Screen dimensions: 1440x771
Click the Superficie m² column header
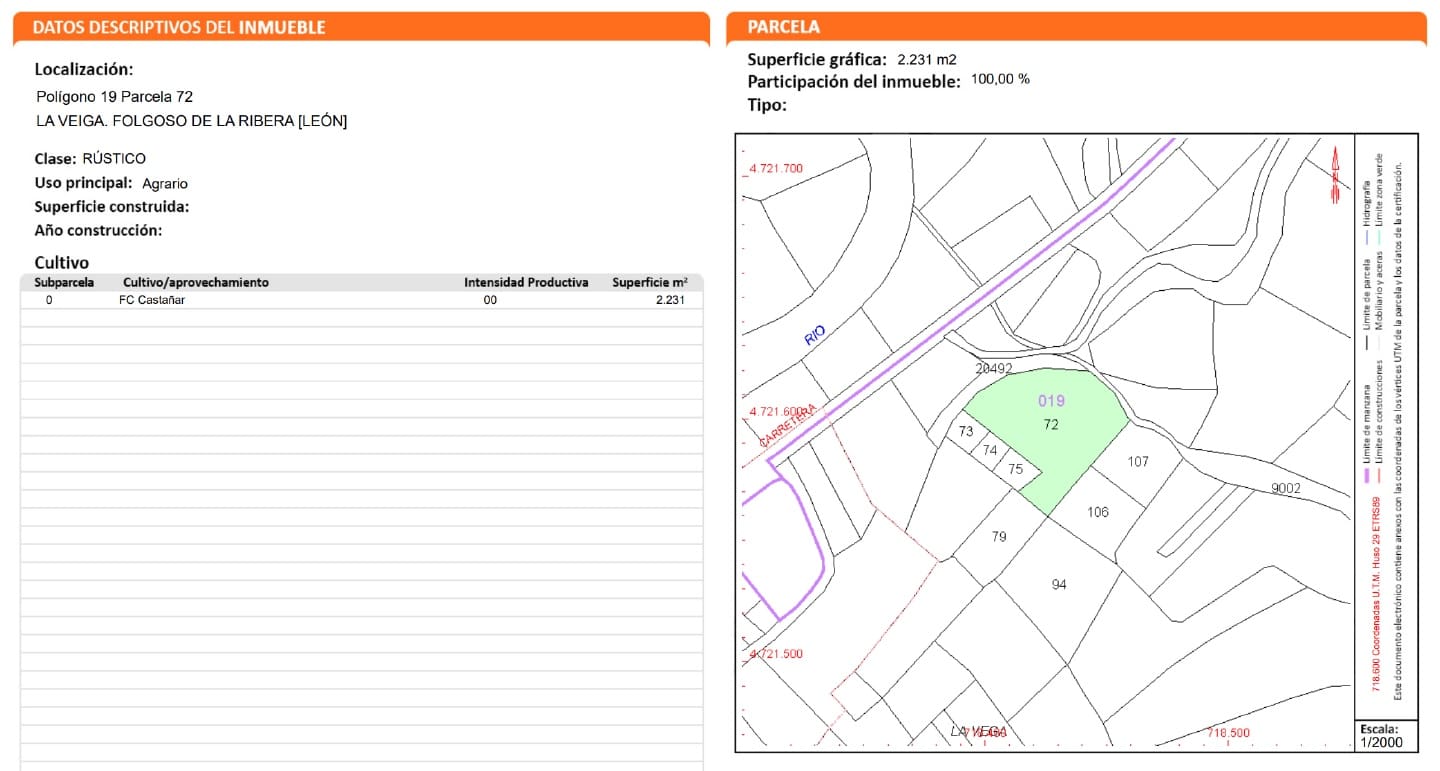tap(648, 282)
